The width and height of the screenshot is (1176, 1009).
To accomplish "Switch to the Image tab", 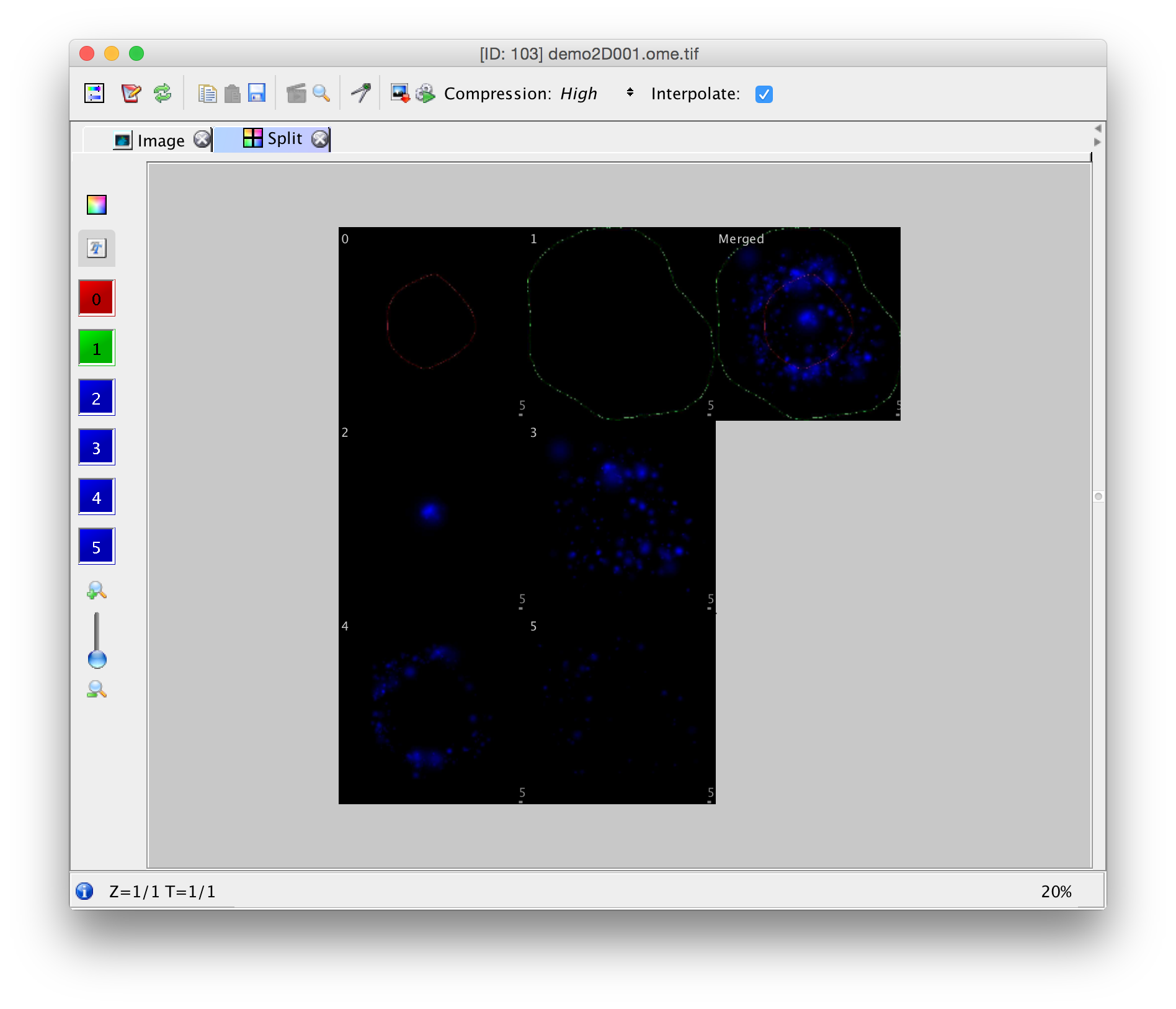I will (x=160, y=140).
